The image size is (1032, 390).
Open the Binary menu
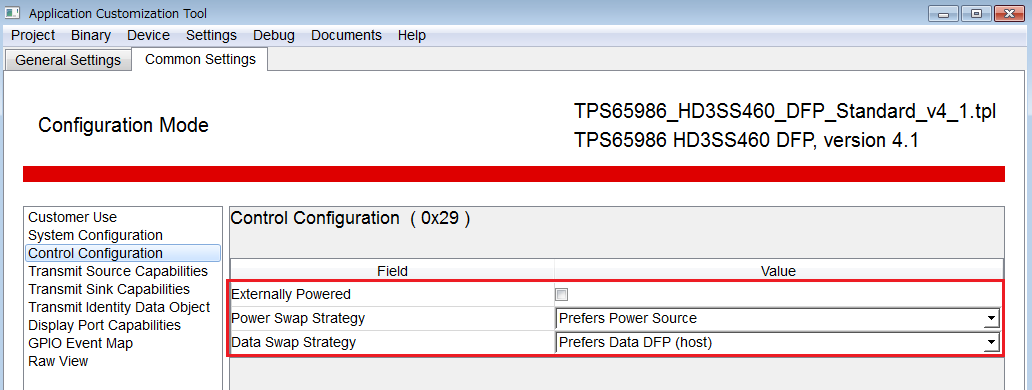[91, 36]
